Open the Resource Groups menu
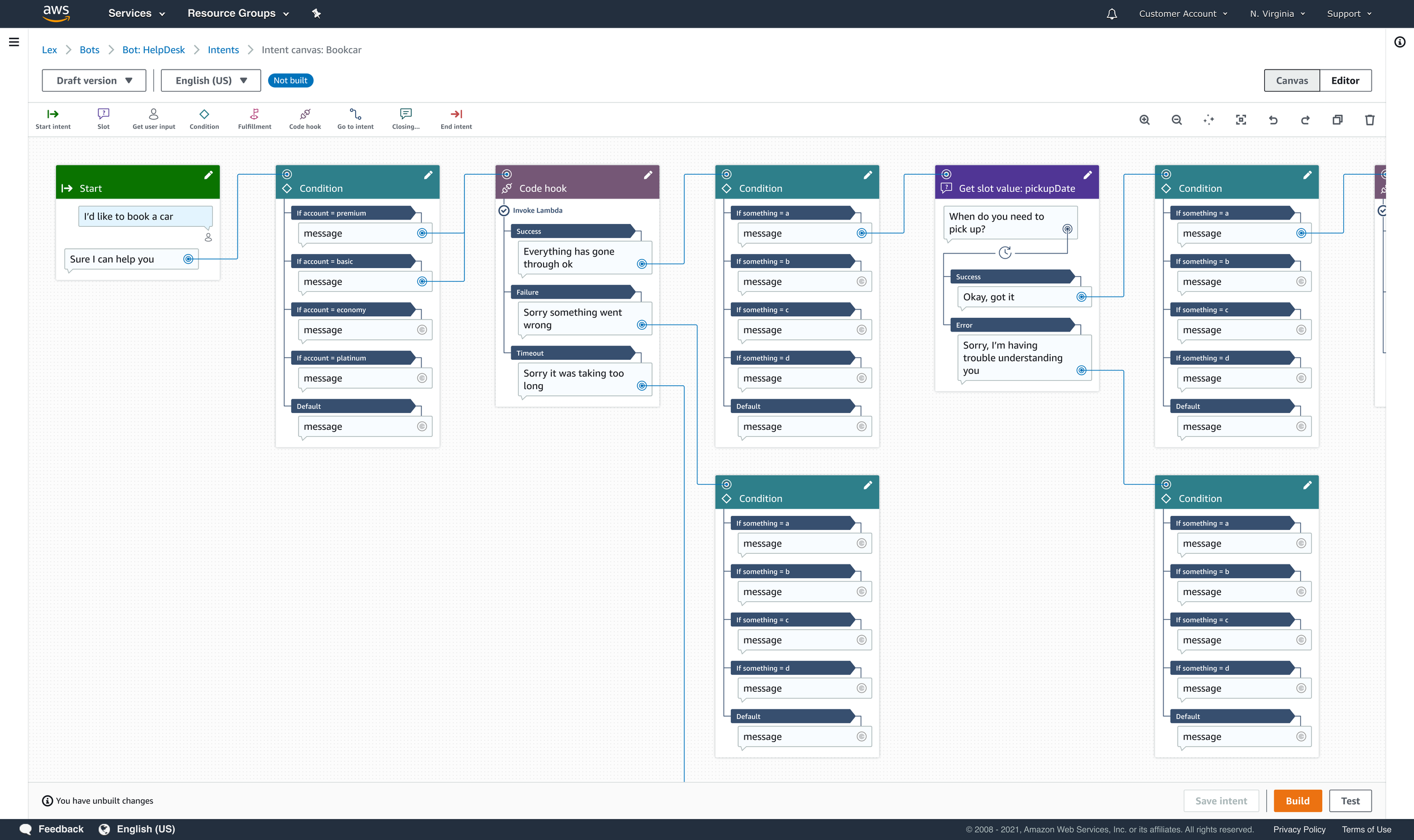Screen dimensions: 1414x840 coord(238,14)
